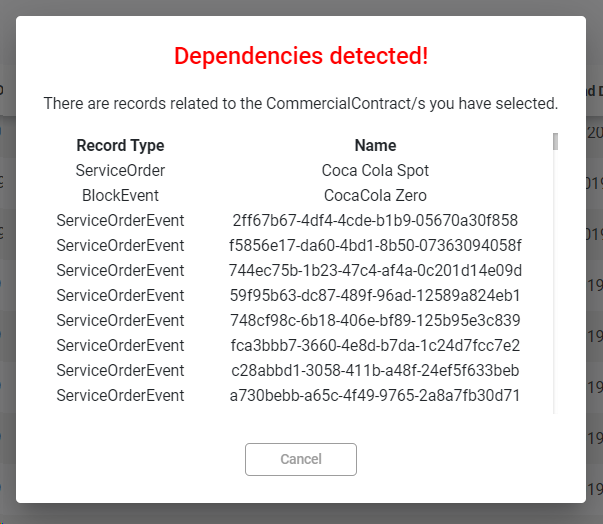Click ServiceOrderEvent type beside the 2ff67b67 record
This screenshot has height=524, width=603.
pos(120,220)
